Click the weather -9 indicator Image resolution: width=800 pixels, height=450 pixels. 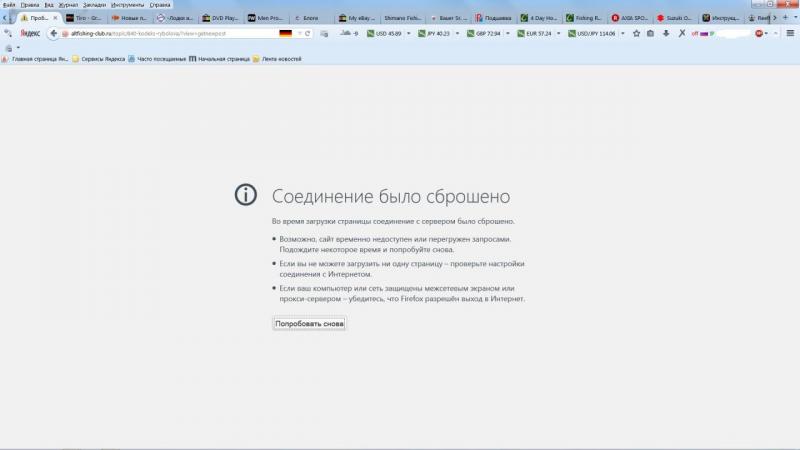(x=349, y=33)
